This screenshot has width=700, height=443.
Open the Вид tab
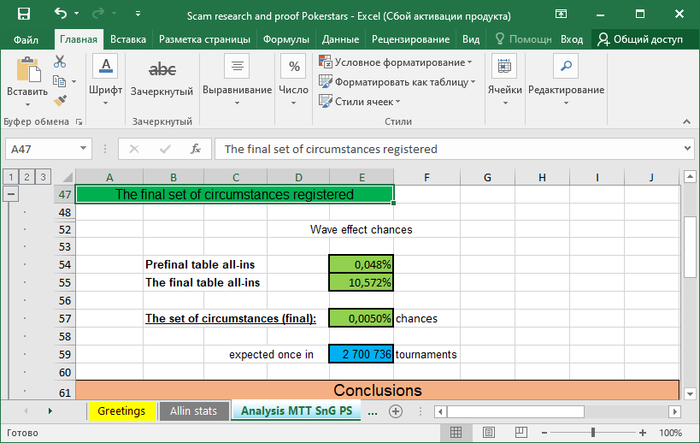click(x=471, y=40)
